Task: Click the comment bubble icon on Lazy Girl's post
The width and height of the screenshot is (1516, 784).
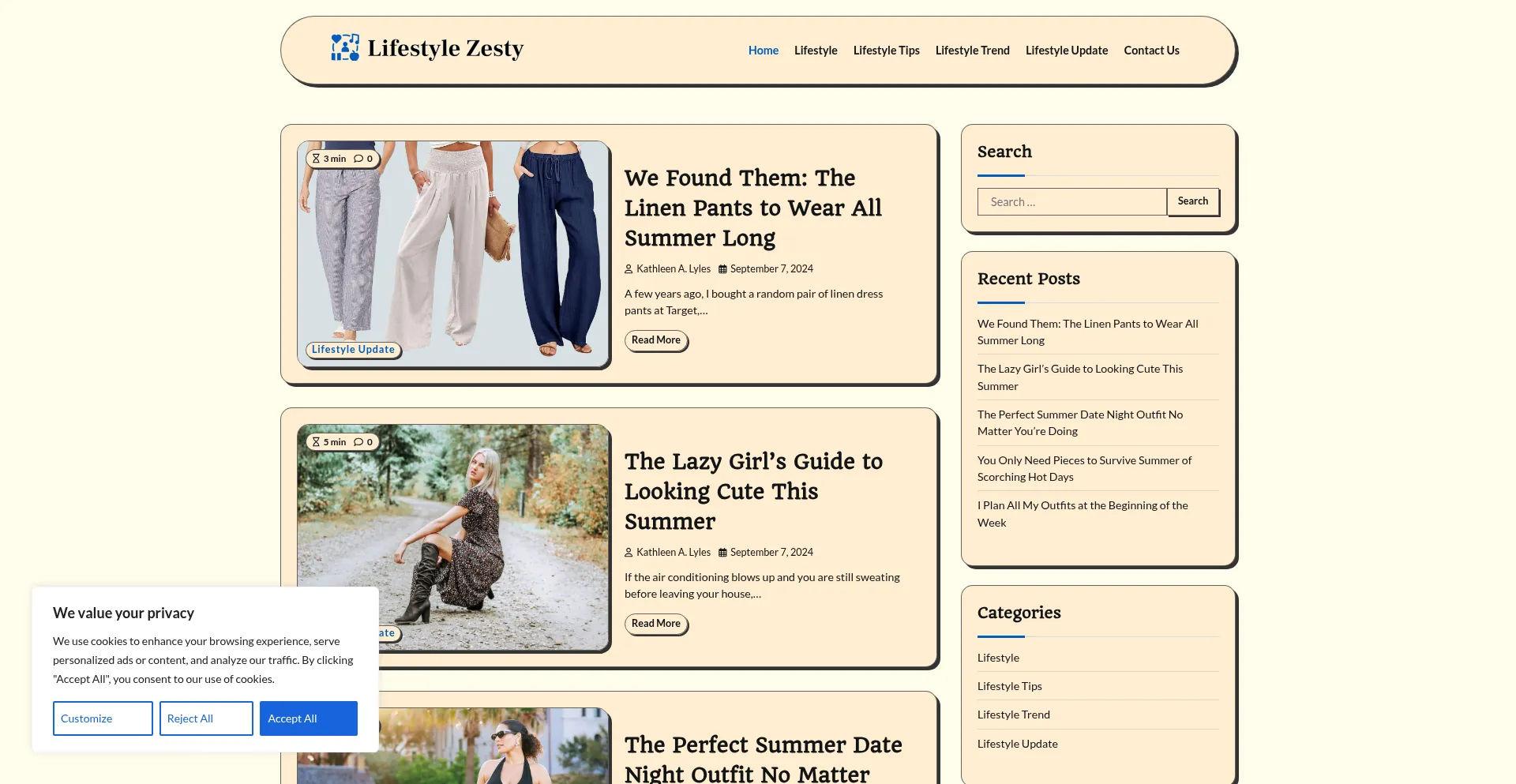Action: point(358,442)
